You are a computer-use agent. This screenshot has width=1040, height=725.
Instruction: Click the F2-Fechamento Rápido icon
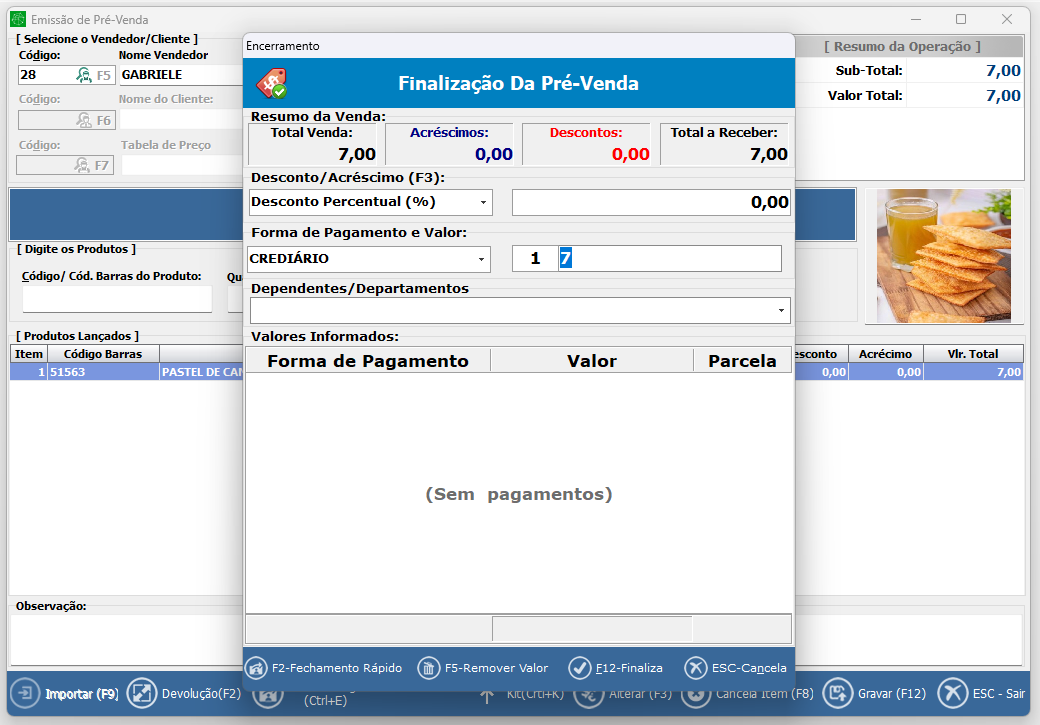(x=256, y=668)
